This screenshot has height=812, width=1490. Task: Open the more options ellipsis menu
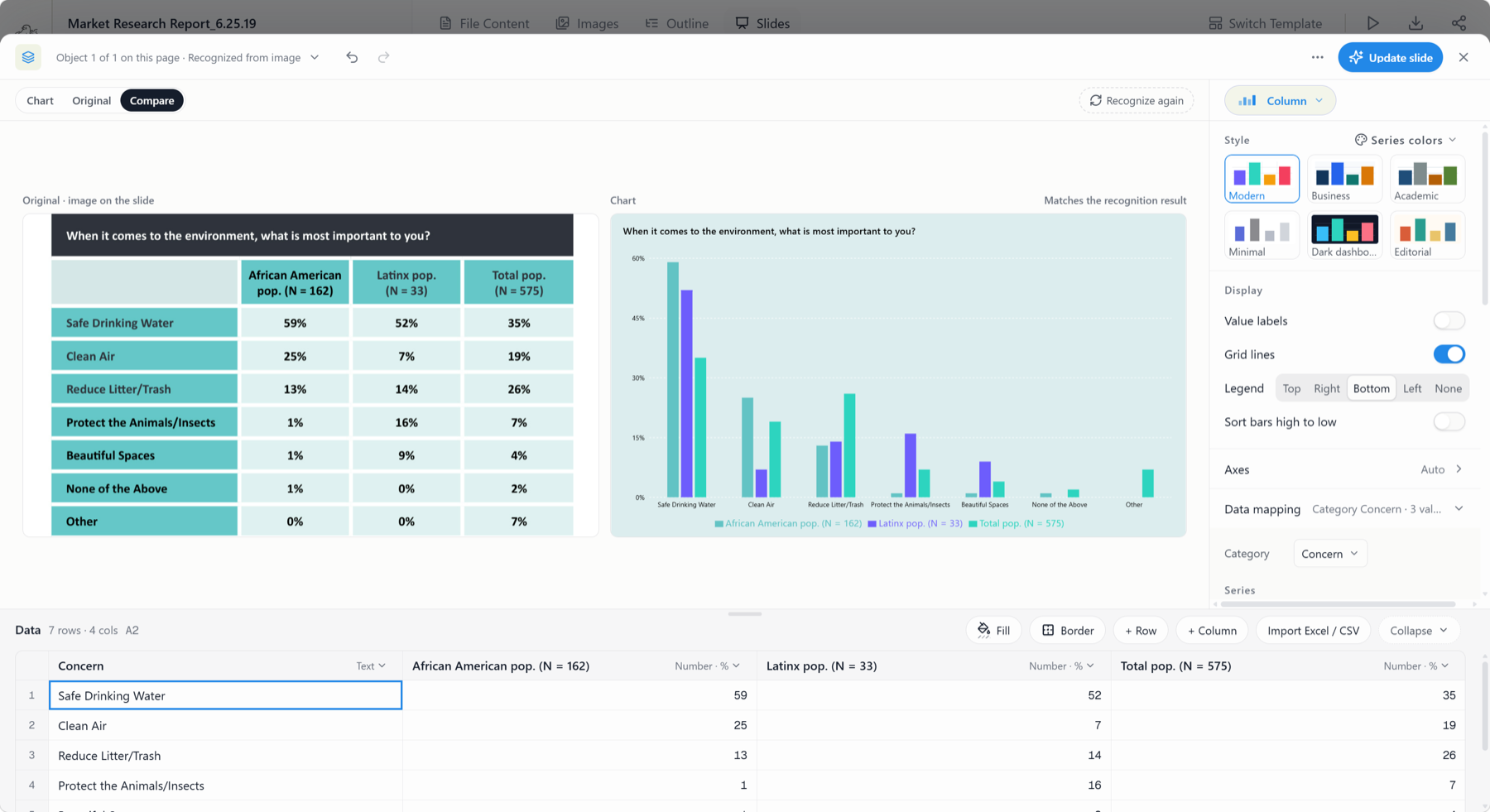pos(1317,57)
